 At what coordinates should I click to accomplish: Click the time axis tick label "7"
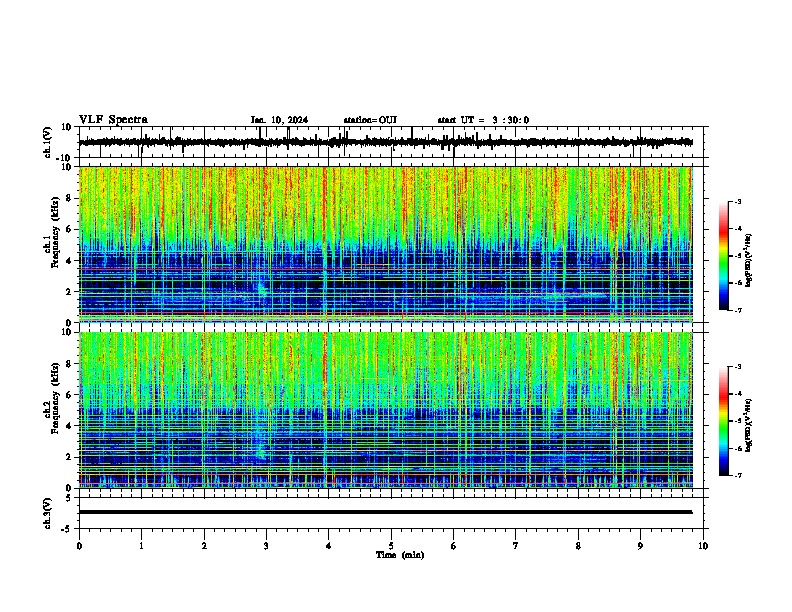pyautogui.click(x=516, y=546)
